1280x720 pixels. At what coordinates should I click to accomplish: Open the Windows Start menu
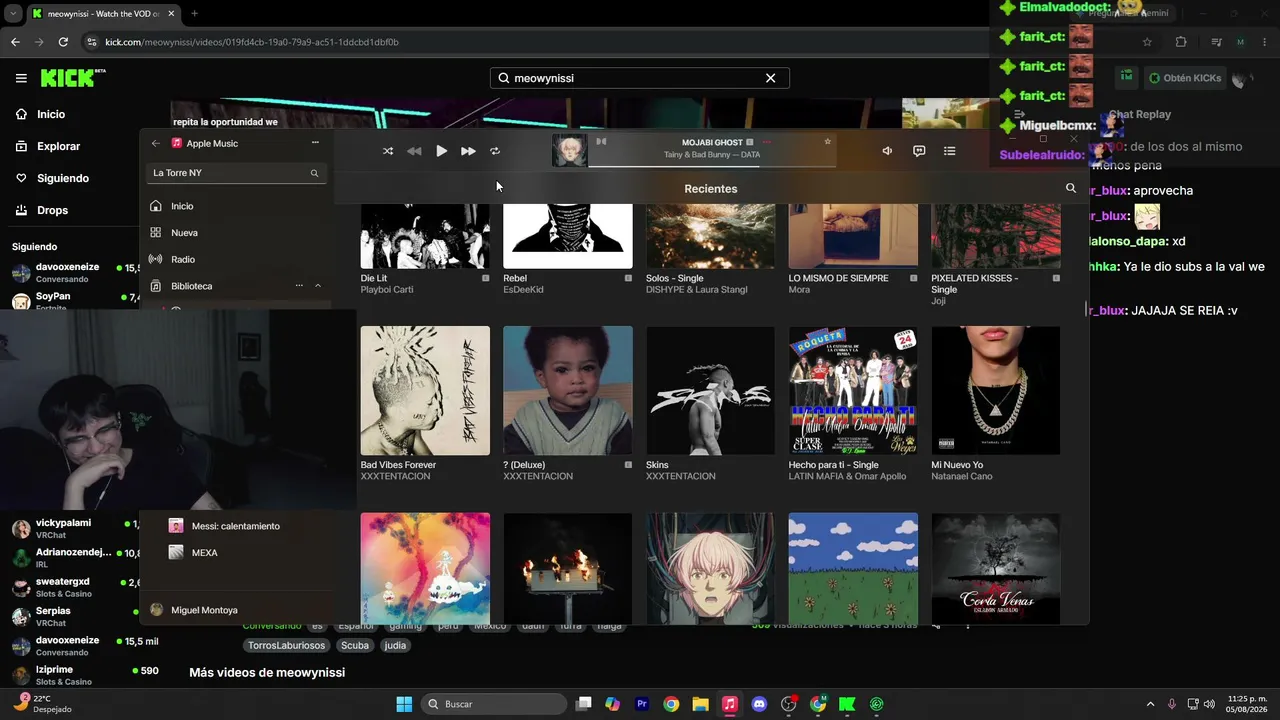click(x=404, y=704)
